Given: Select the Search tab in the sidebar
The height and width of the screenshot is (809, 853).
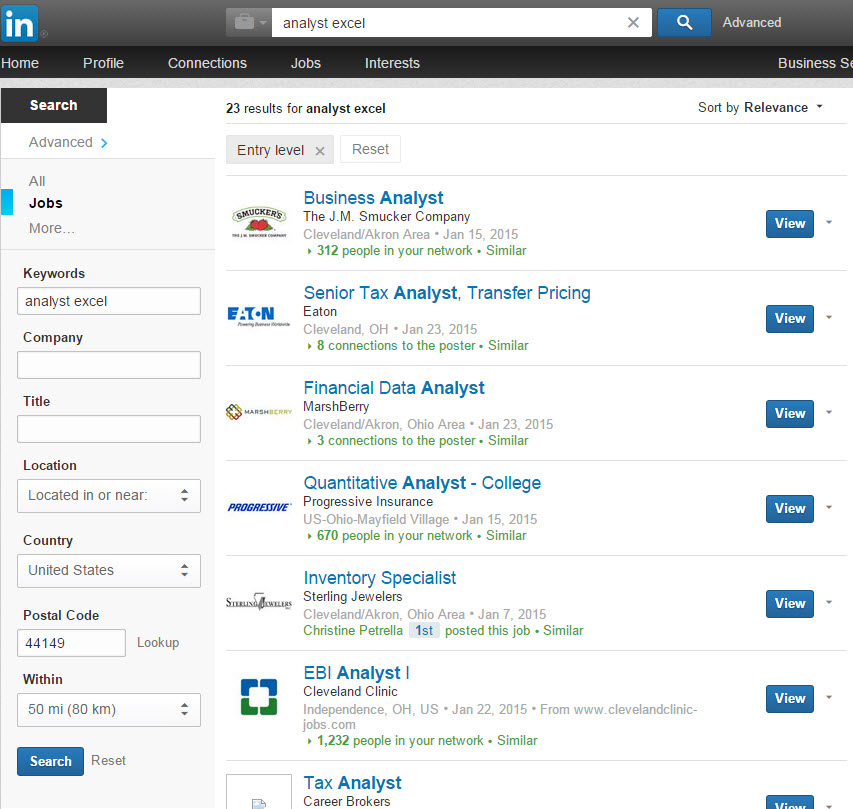Looking at the screenshot, I should coord(54,105).
